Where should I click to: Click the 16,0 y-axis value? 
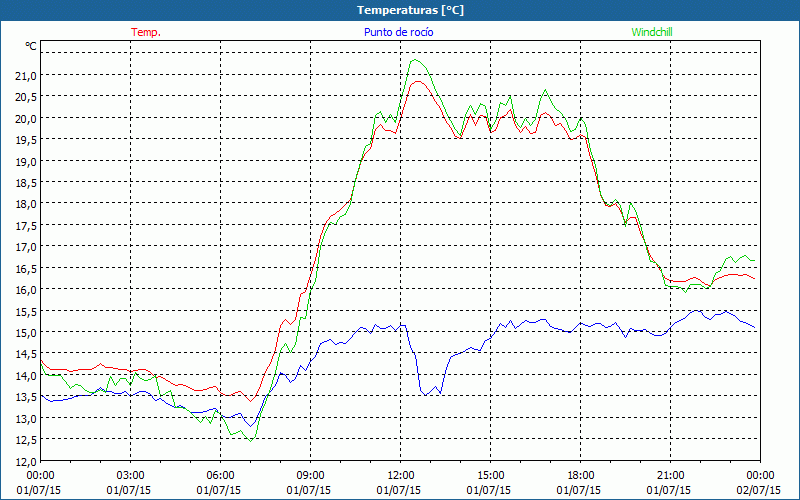coord(27,290)
